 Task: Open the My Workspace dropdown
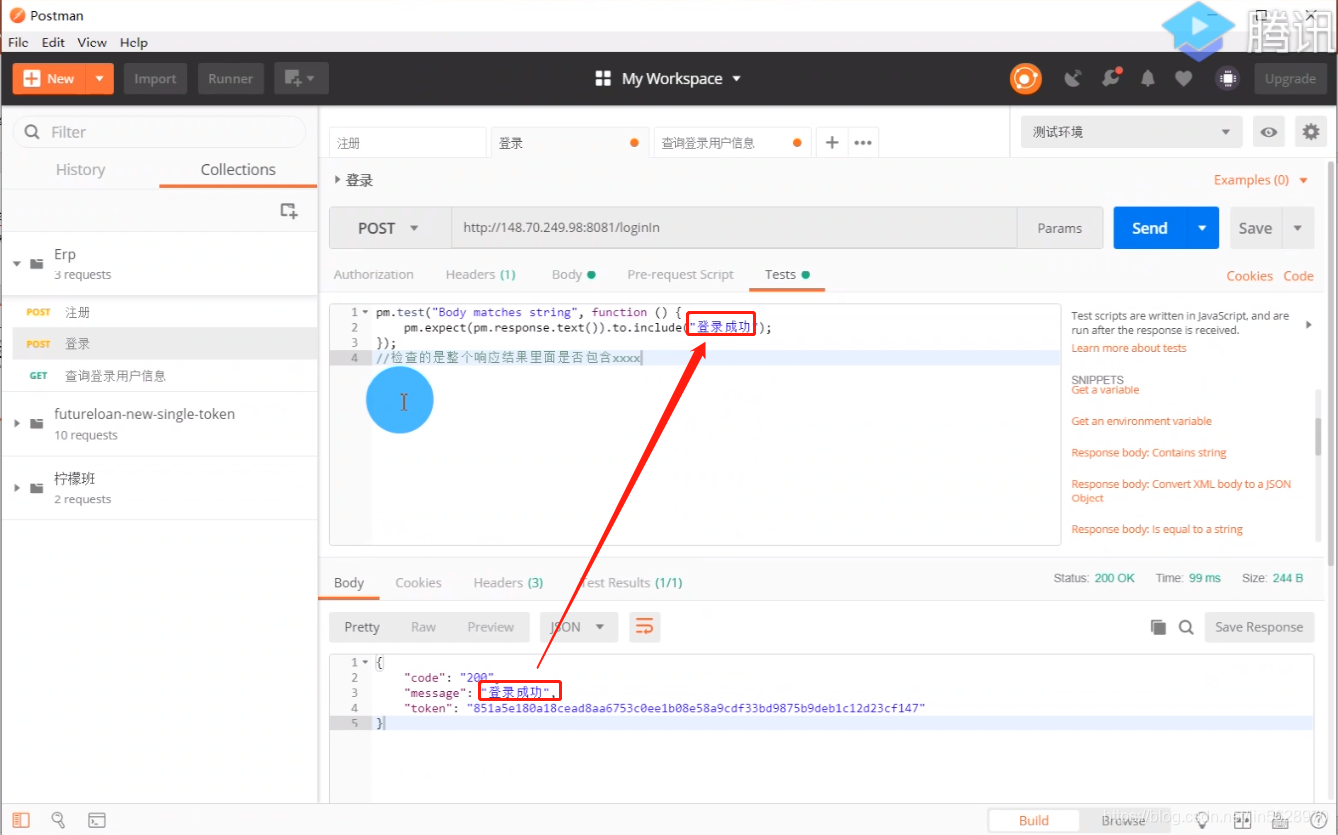tap(668, 79)
